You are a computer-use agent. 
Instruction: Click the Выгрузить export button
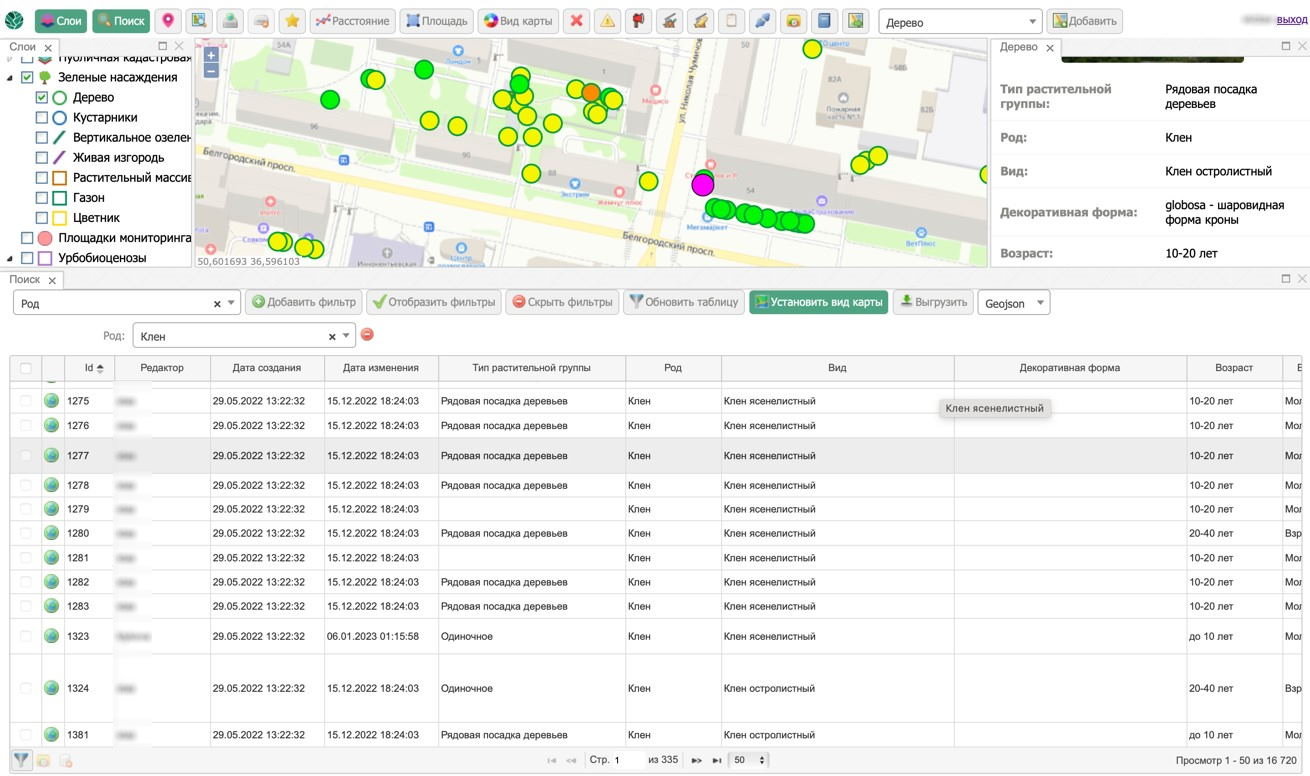(932, 302)
